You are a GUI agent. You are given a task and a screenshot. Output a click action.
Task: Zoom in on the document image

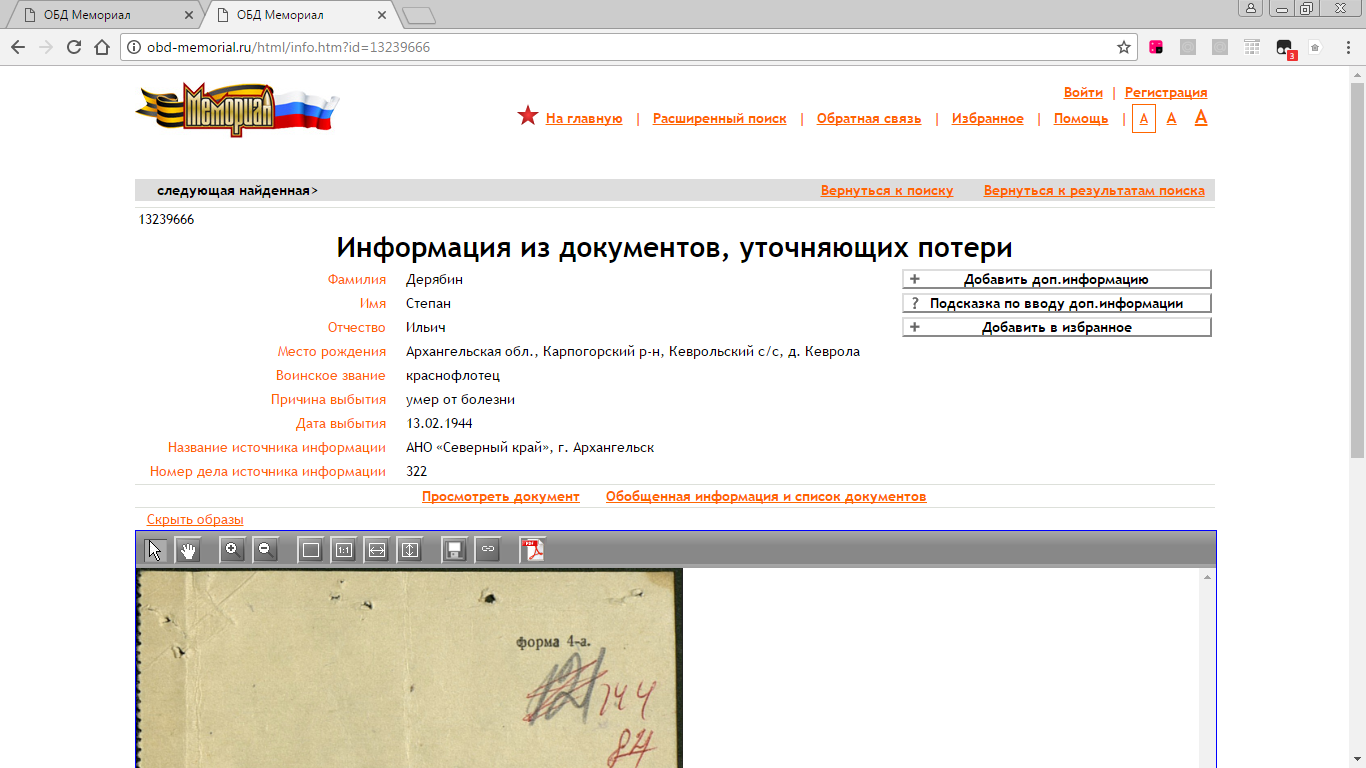232,550
